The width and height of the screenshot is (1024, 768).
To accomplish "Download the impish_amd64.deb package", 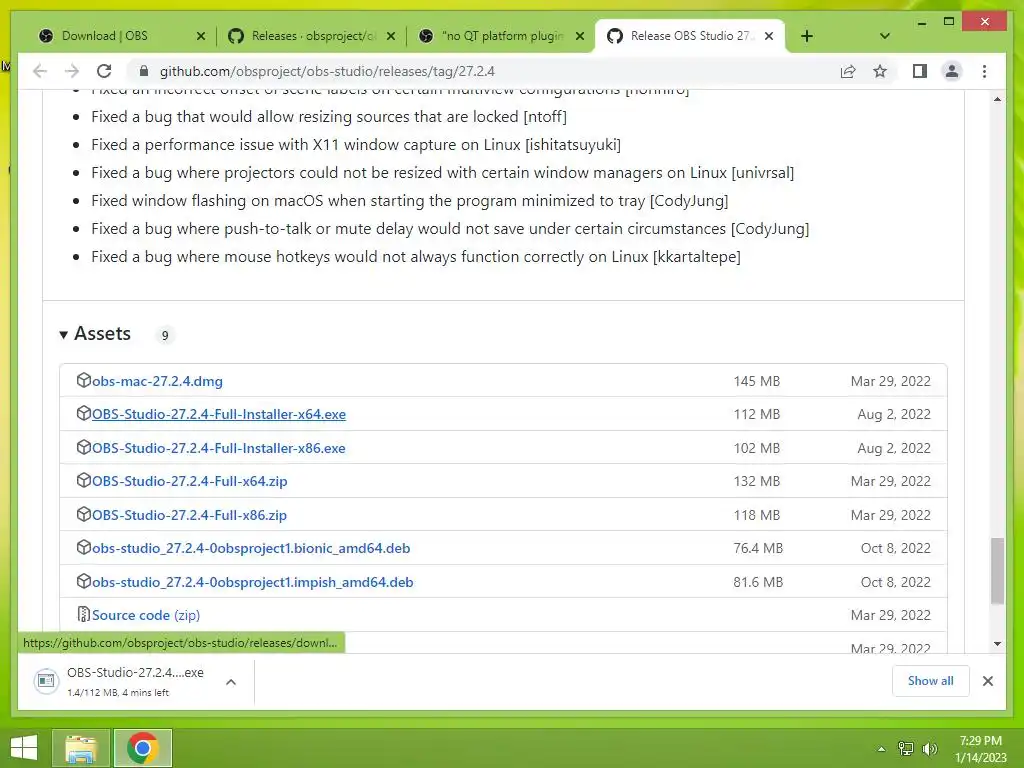I will pyautogui.click(x=253, y=582).
